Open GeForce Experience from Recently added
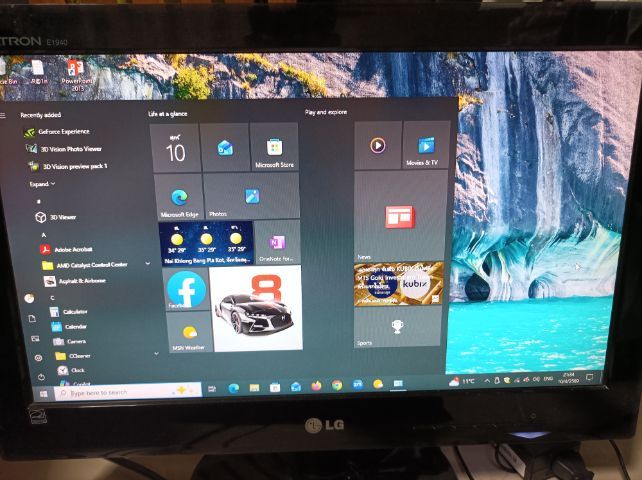Screen dimensions: 642x480 coord(57,132)
